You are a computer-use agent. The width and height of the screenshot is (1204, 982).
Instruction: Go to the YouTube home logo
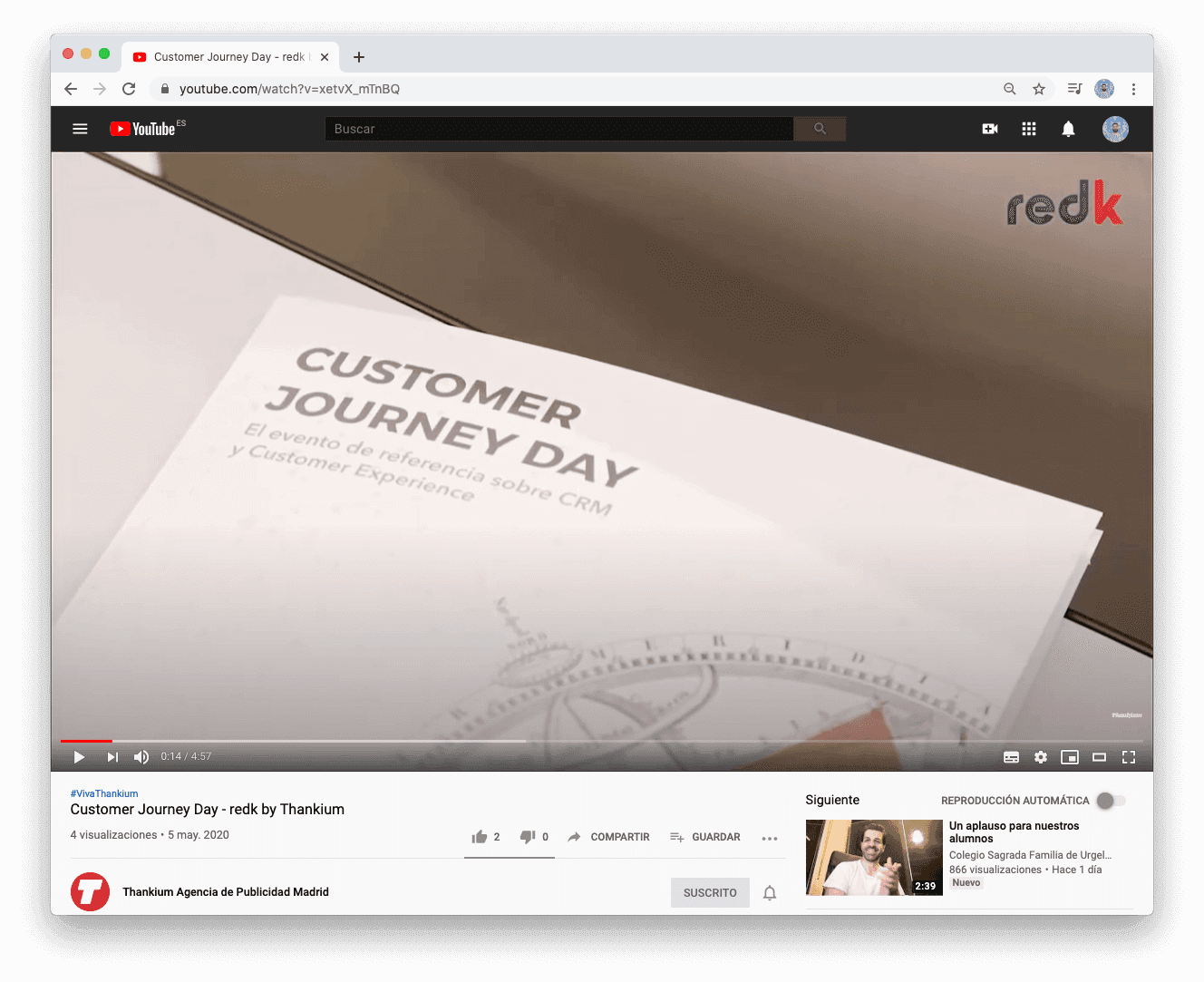(x=143, y=129)
